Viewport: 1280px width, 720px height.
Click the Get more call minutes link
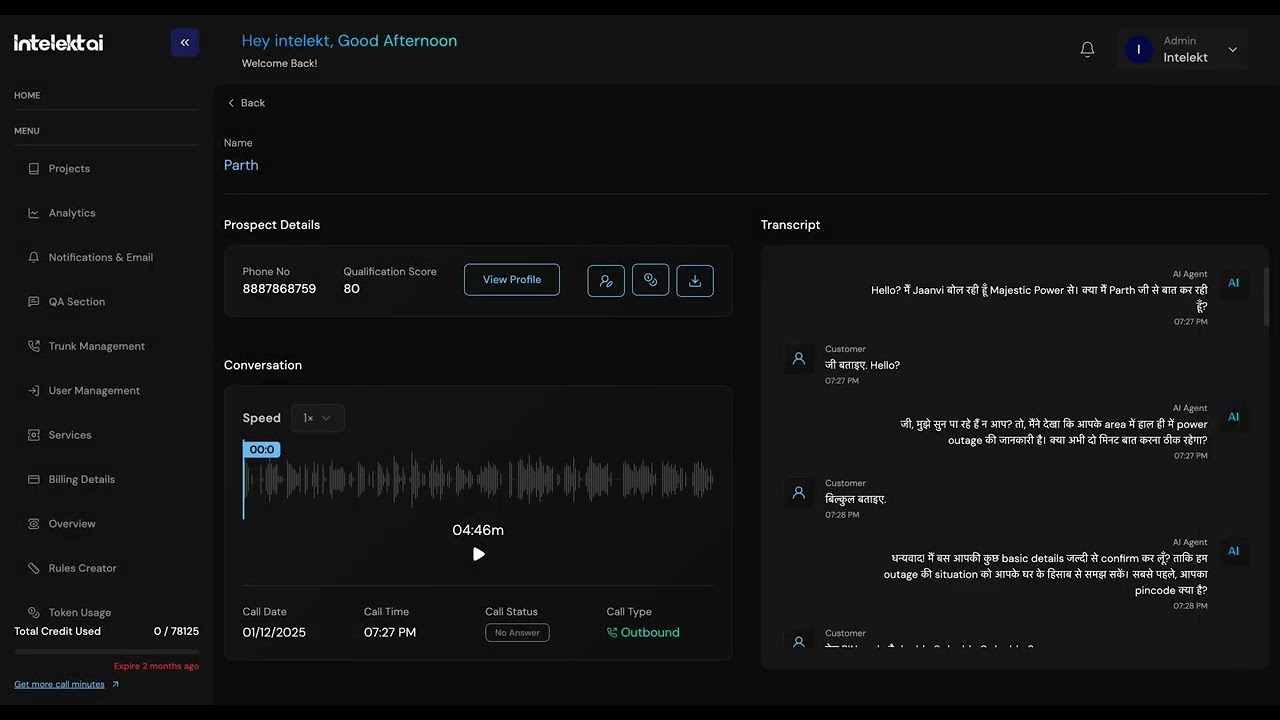pos(59,684)
